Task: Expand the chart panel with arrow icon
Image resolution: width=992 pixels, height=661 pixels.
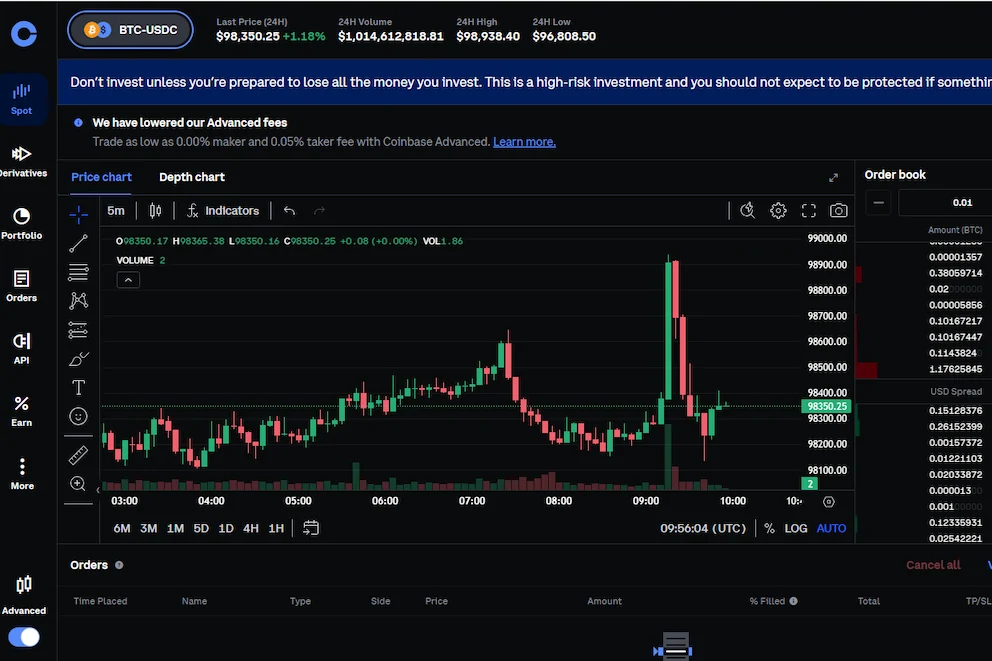Action: [x=833, y=178]
